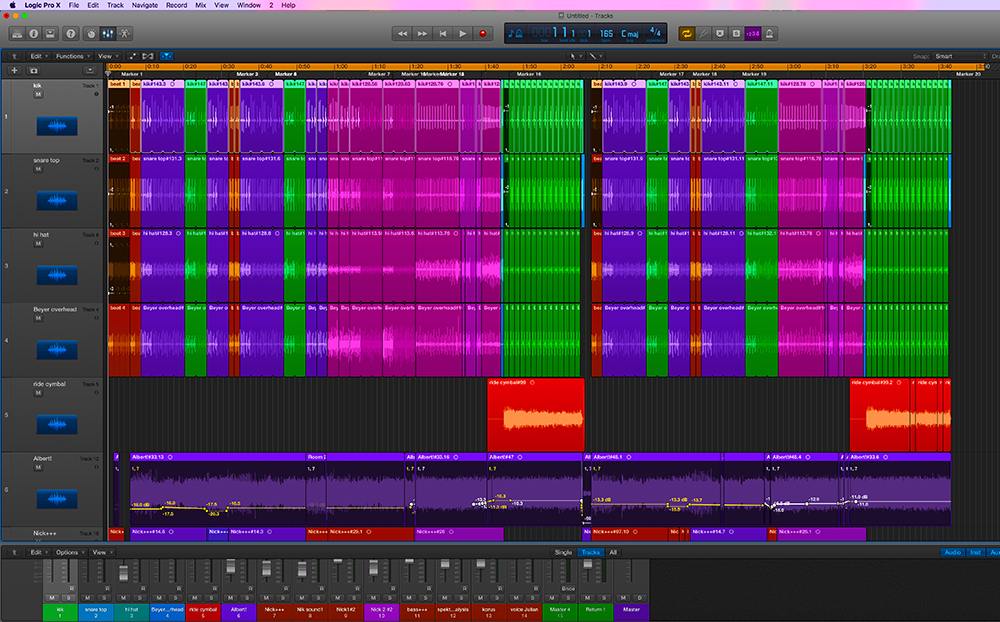The height and width of the screenshot is (622, 1000).
Task: Mute the ride cymbal track in header
Action: [38, 393]
